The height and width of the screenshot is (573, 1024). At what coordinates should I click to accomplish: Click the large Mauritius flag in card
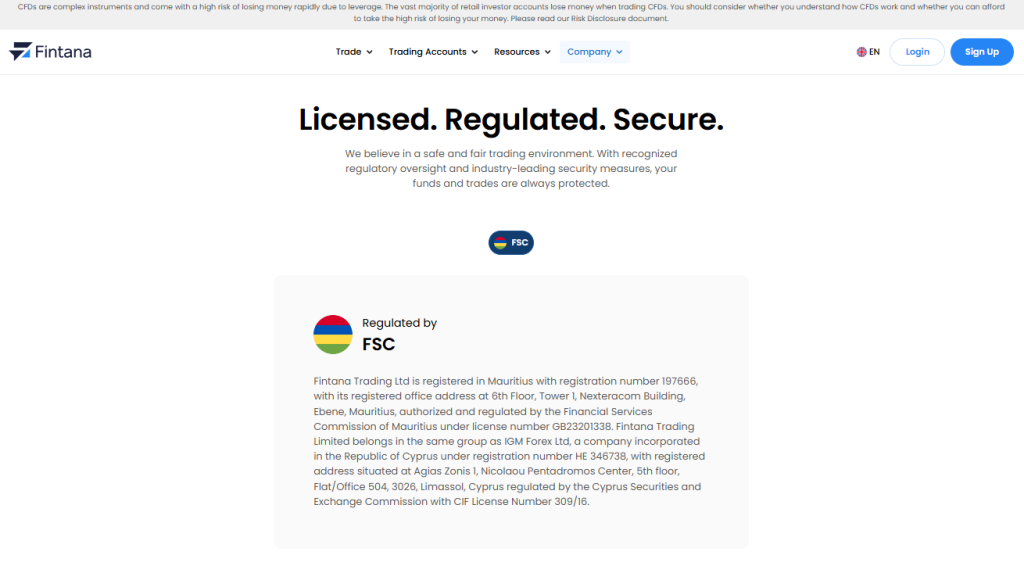tap(333, 334)
